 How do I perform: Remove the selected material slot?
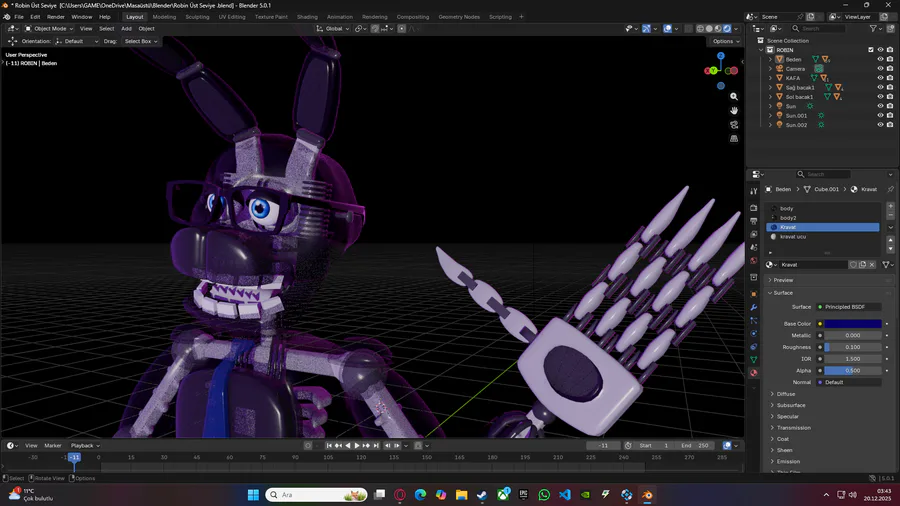click(x=890, y=215)
